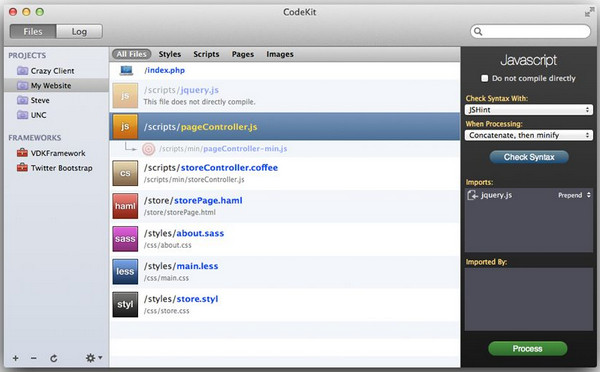Switch to the Files tab
This screenshot has height=372, width=600.
click(33, 31)
